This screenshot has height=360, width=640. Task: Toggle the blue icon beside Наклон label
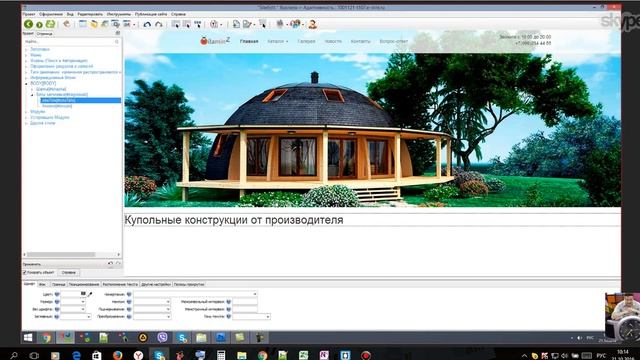[129, 302]
